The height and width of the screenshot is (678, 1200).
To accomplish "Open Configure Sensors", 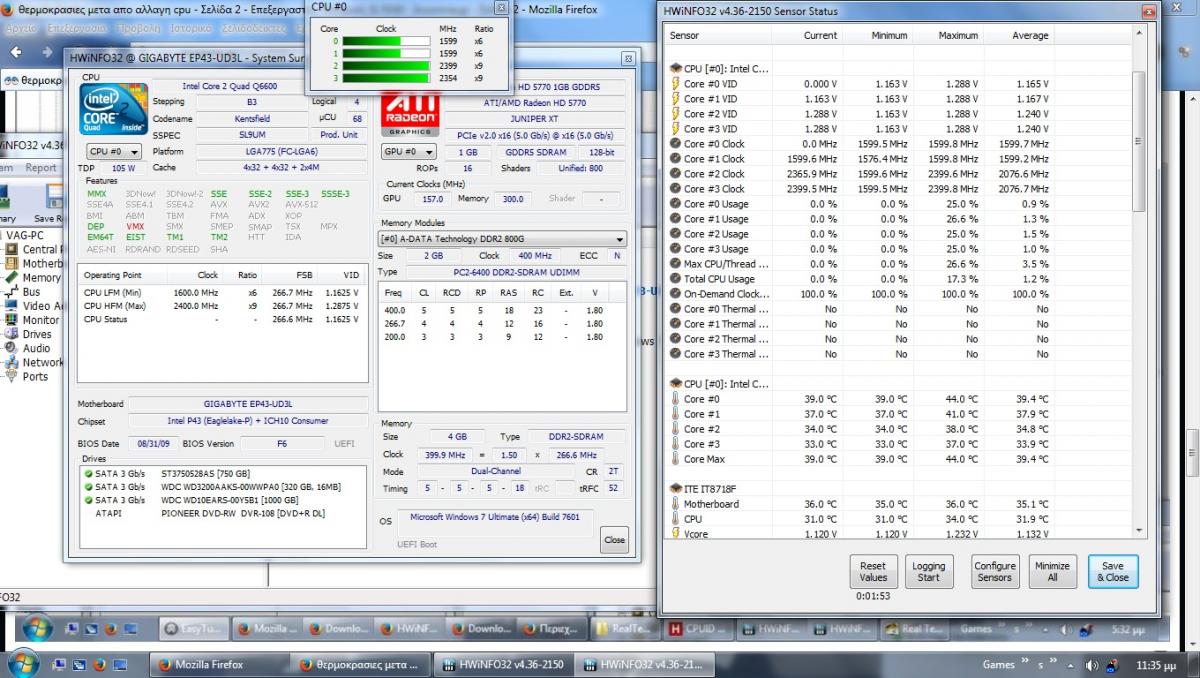I will [x=995, y=571].
